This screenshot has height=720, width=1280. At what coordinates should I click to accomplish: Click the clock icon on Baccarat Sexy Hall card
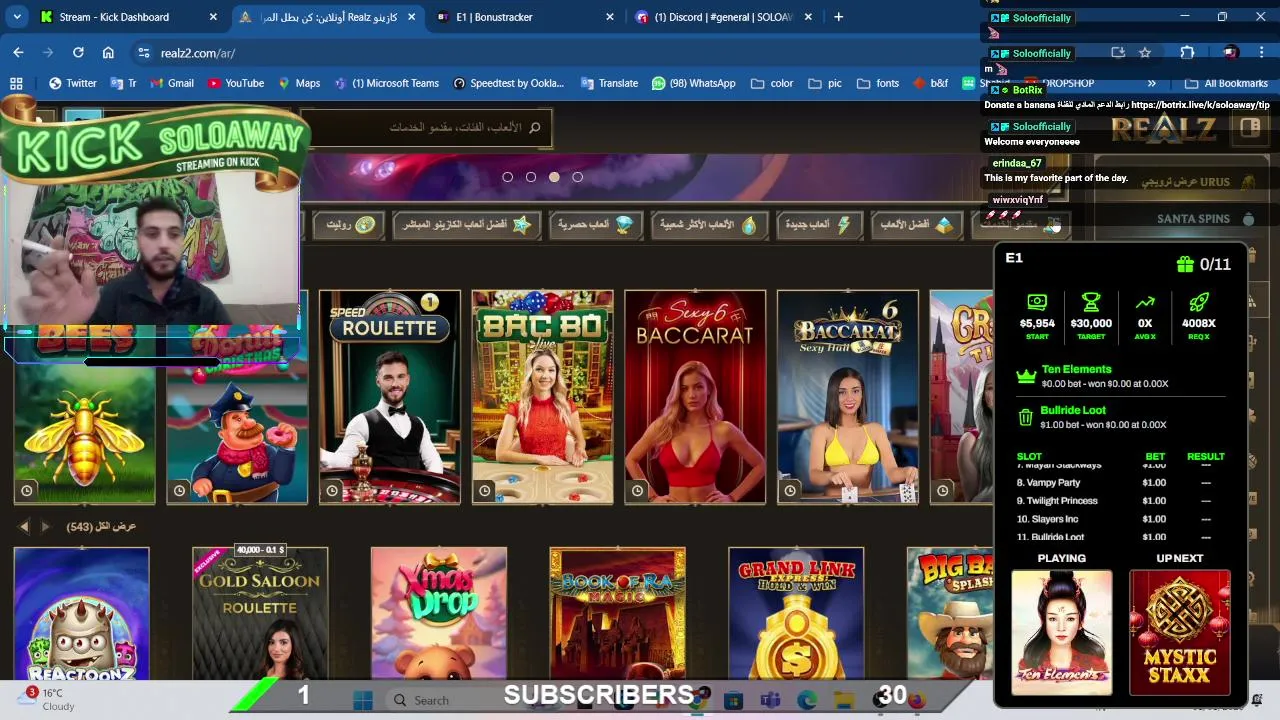(x=791, y=490)
